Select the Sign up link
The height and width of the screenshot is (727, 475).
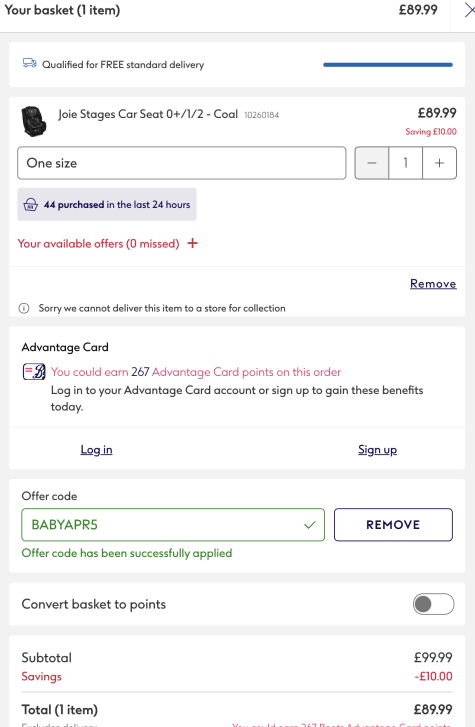(378, 450)
